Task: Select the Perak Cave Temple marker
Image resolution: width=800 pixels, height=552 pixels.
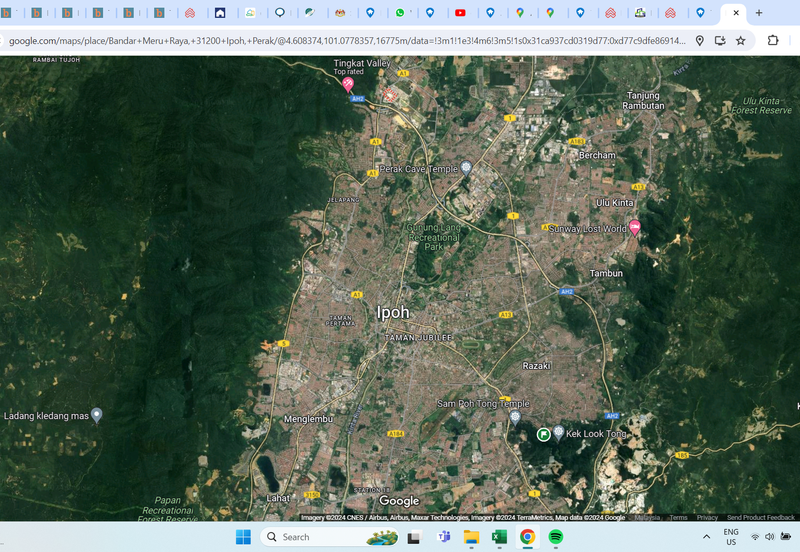Action: coord(466,167)
